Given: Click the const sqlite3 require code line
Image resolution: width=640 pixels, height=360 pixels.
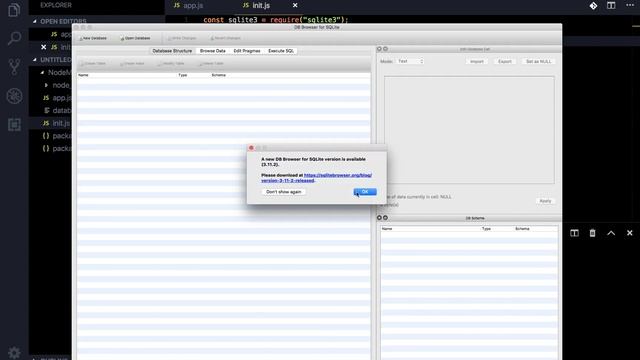Looking at the screenshot, I should pyautogui.click(x=276, y=20).
